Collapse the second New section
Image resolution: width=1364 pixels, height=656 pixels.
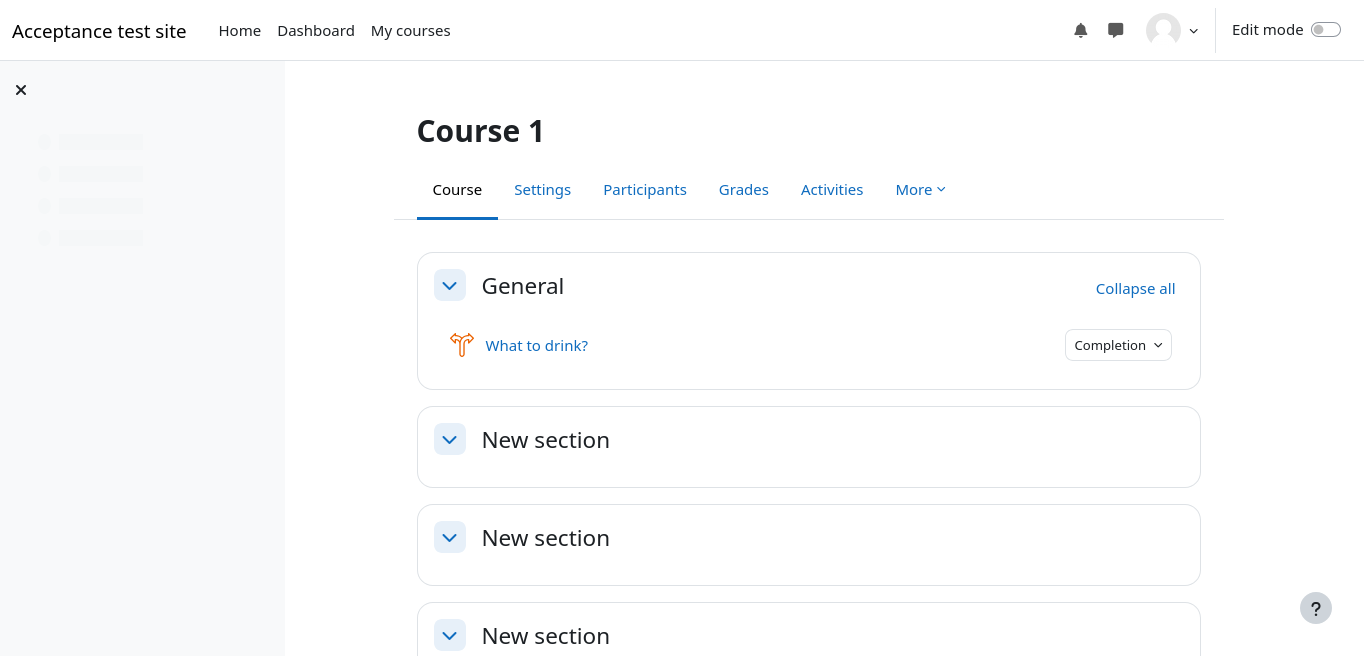(x=450, y=537)
